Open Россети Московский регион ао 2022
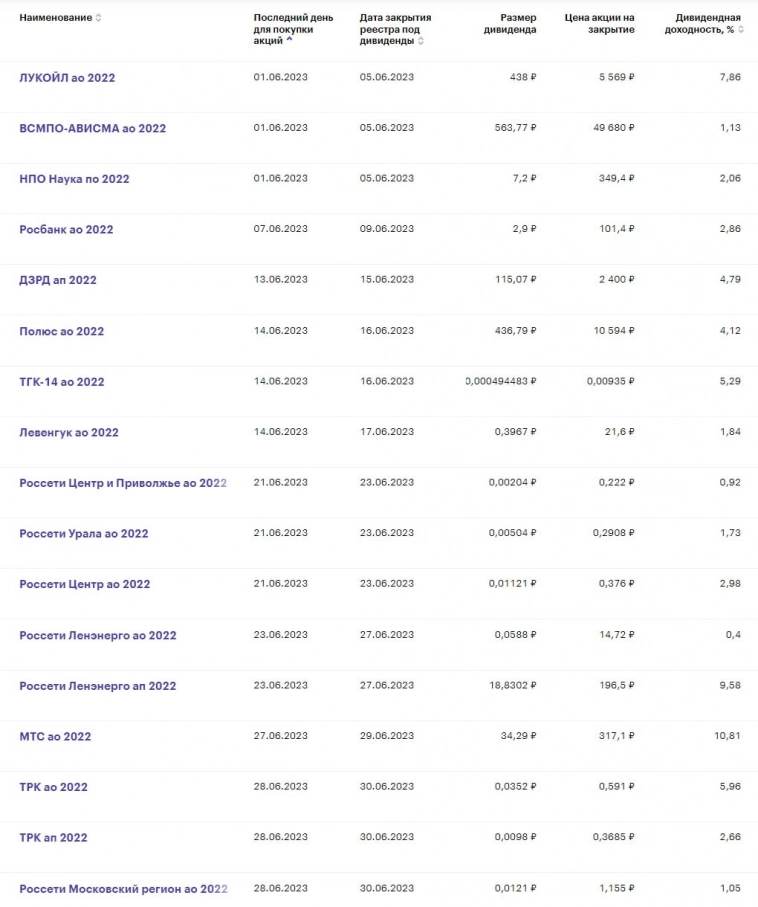The width and height of the screenshot is (758, 907). click(x=123, y=889)
